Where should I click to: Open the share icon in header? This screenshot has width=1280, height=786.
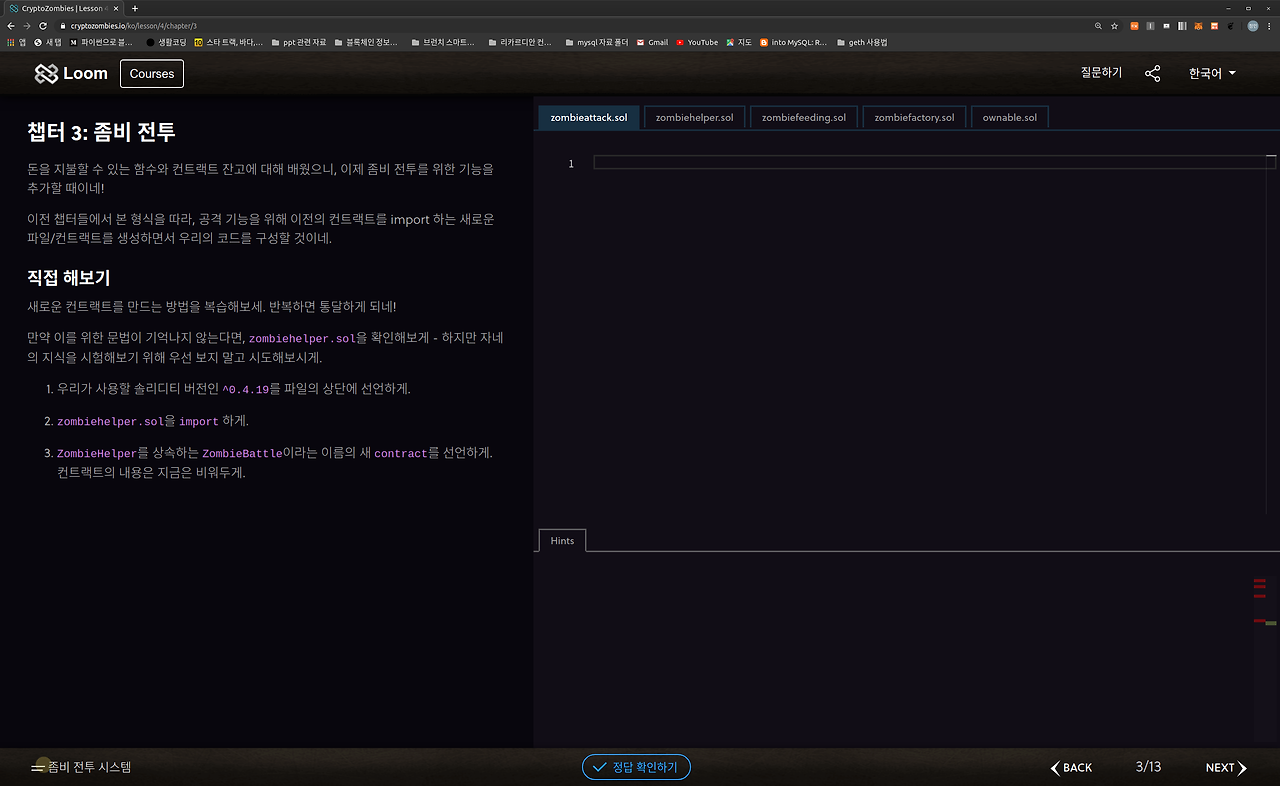click(1153, 73)
